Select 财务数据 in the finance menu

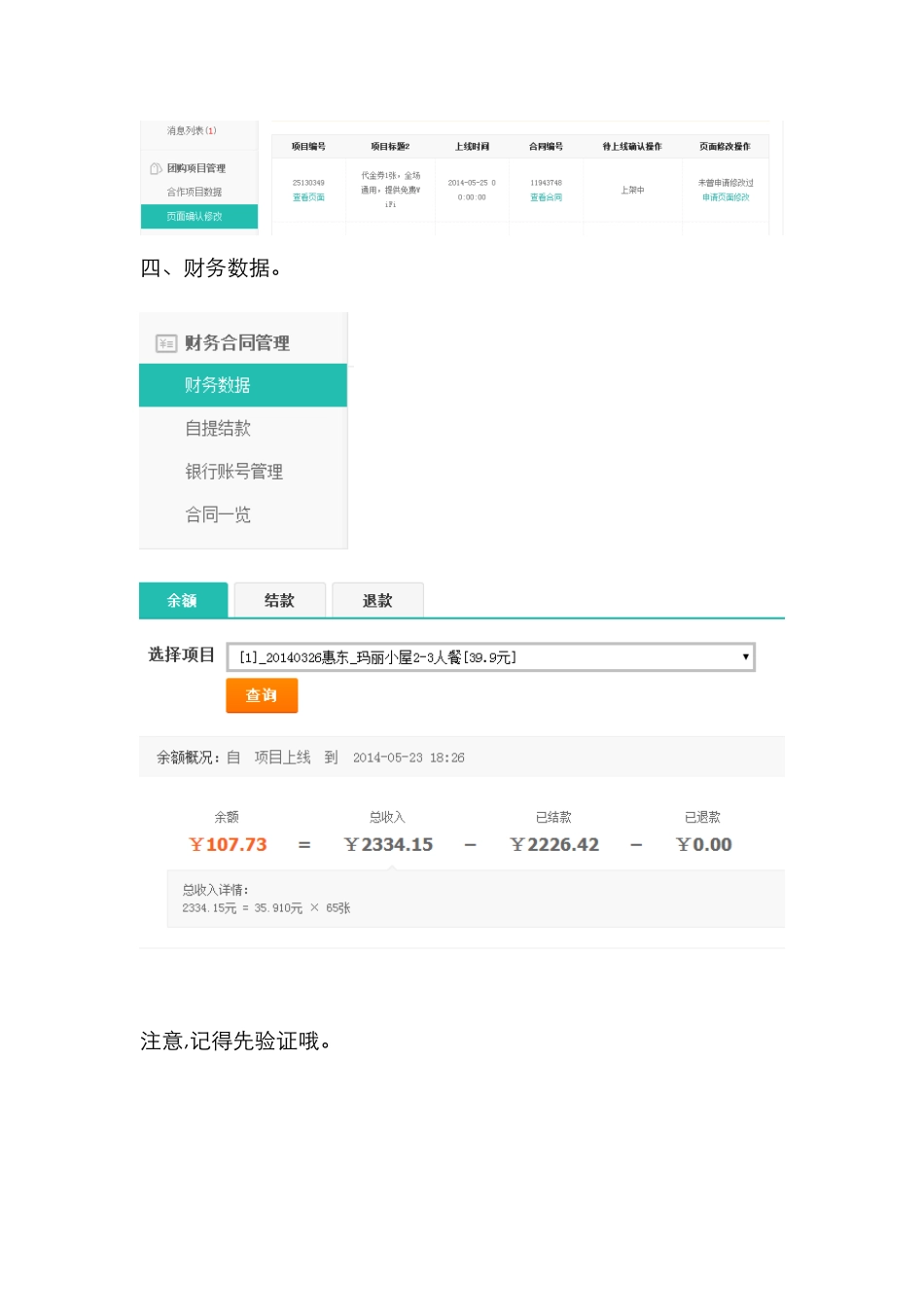(x=243, y=385)
